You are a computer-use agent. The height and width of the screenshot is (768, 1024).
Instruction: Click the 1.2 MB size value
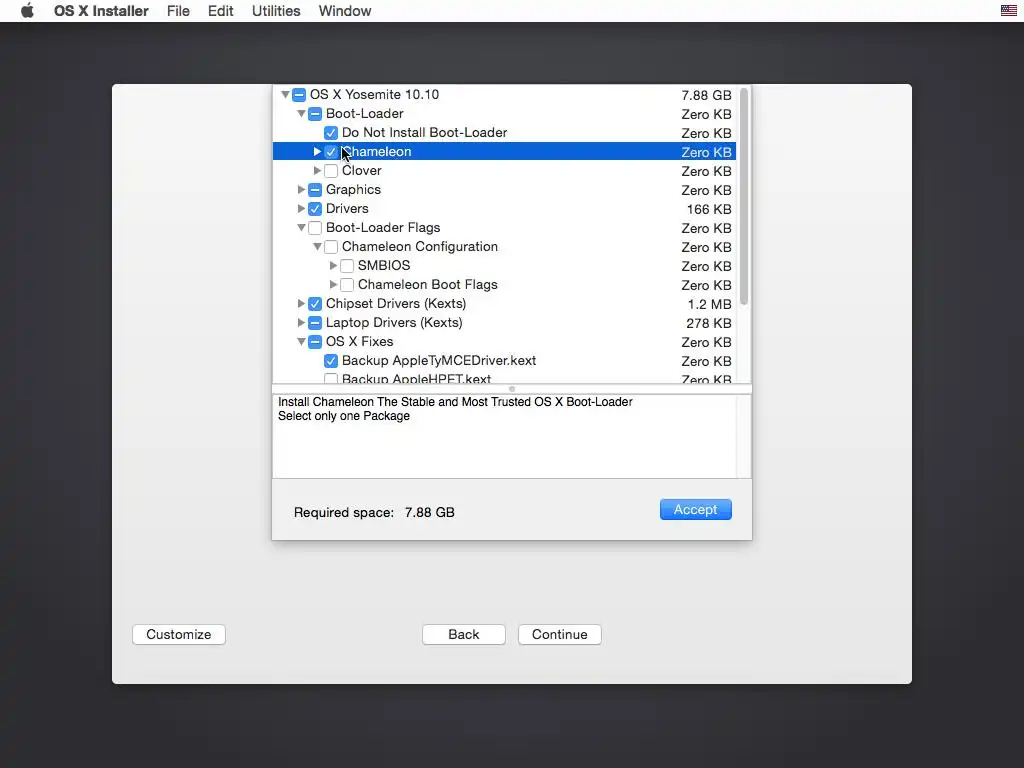(709, 304)
